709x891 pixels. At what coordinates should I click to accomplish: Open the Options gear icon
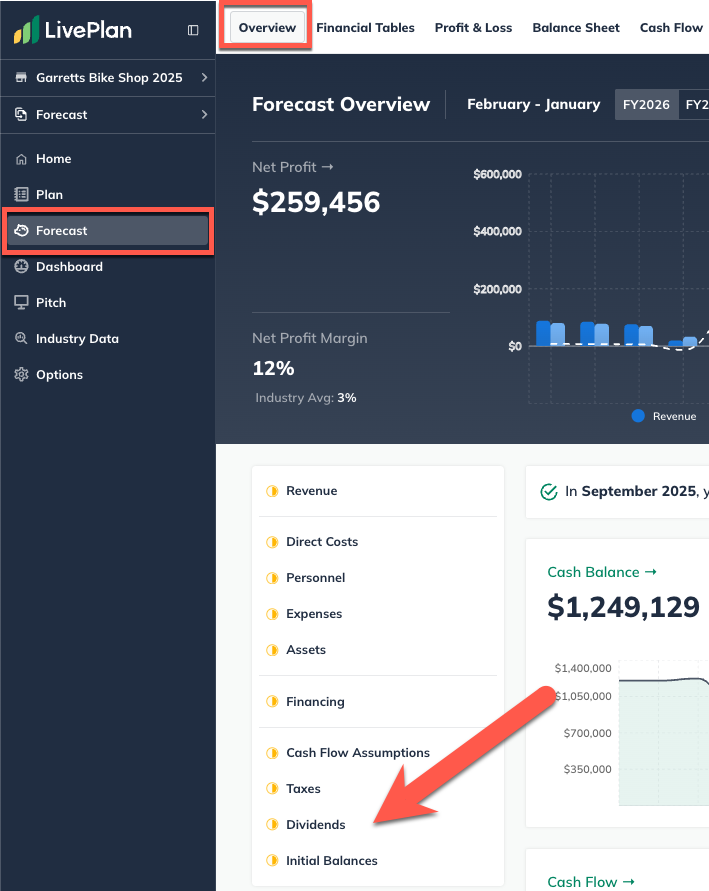22,374
